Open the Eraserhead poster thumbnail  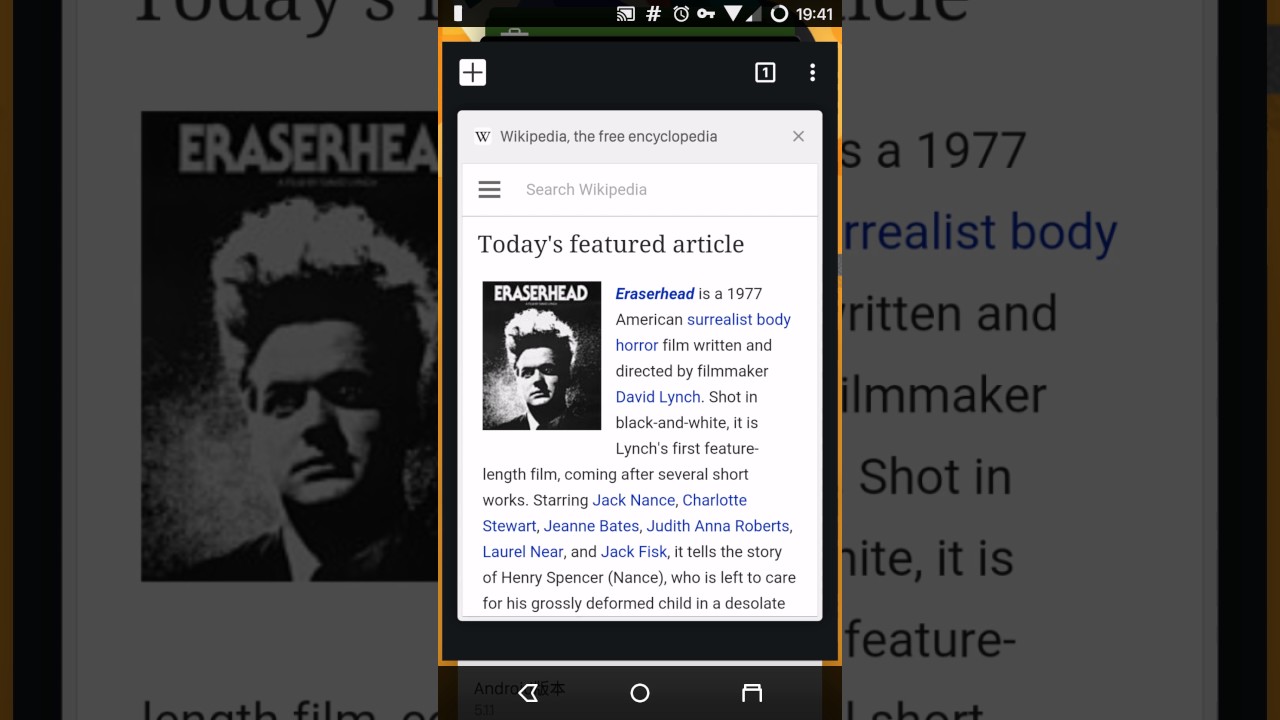click(x=542, y=356)
